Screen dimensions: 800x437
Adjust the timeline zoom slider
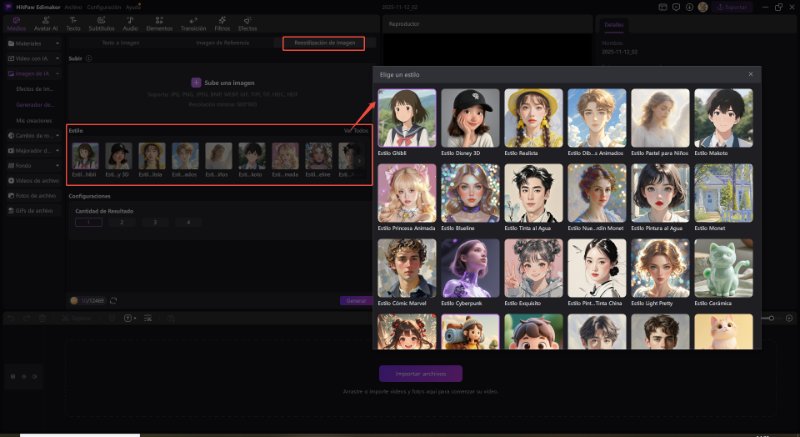pyautogui.click(x=771, y=318)
